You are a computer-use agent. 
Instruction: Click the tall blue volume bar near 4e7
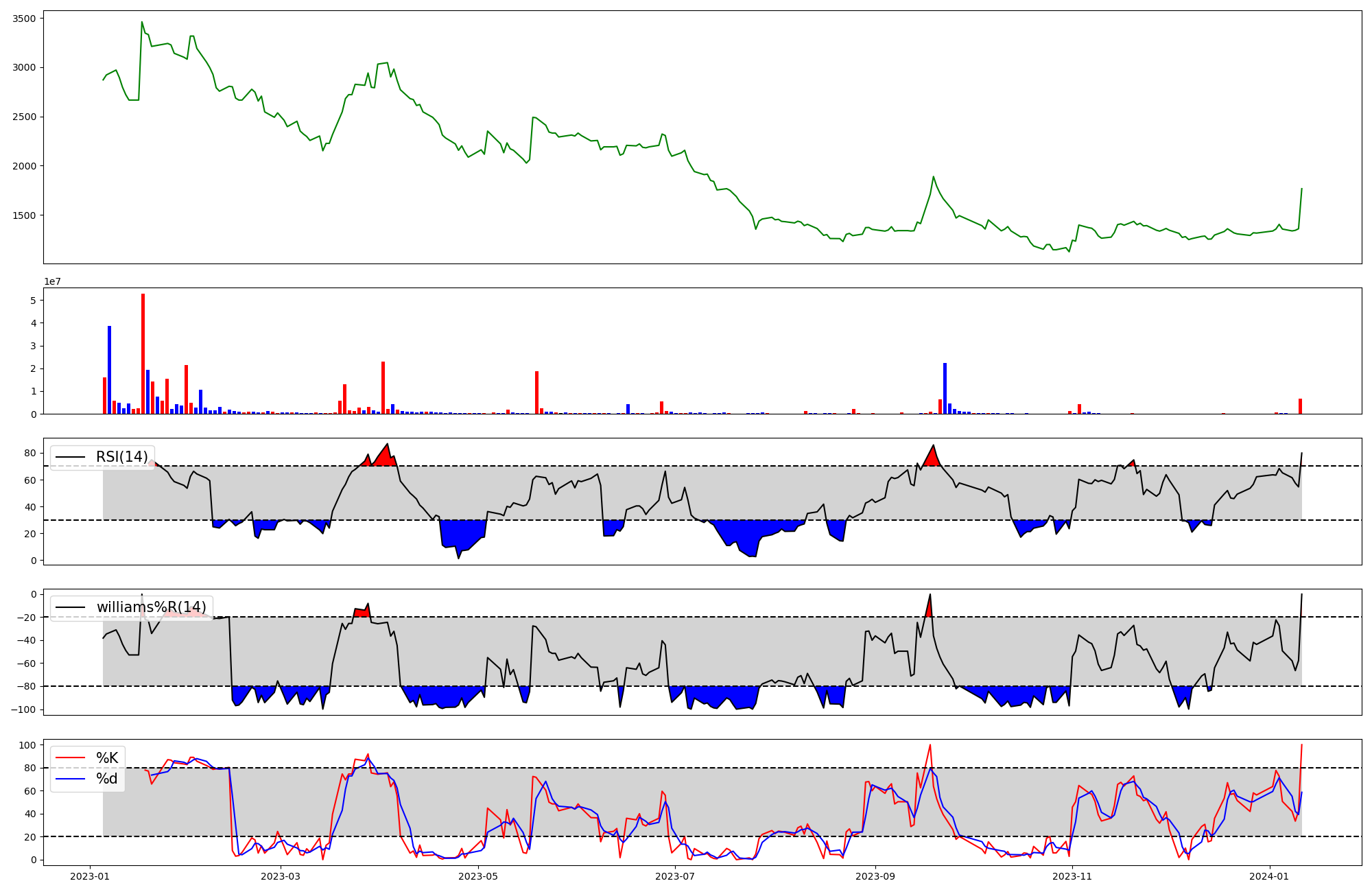[x=109, y=369]
